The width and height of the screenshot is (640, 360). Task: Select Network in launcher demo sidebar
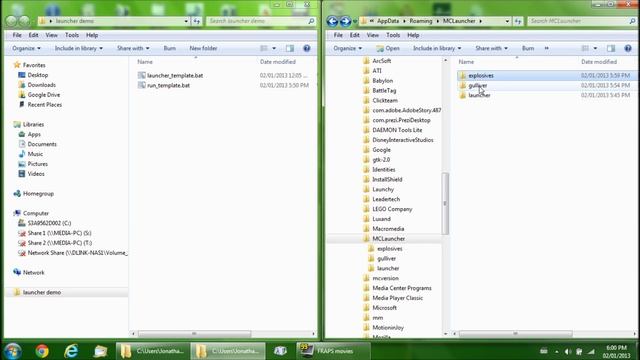pyautogui.click(x=33, y=272)
